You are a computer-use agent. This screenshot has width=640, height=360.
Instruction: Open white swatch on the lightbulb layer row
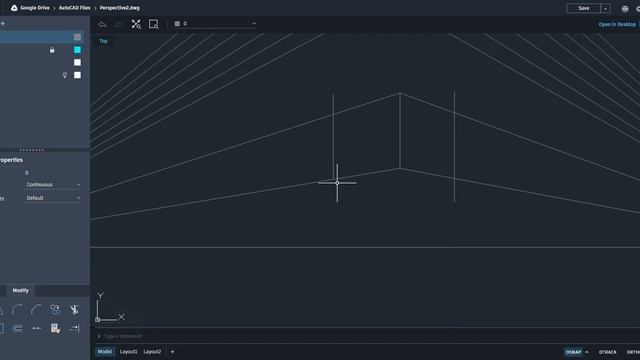77,75
